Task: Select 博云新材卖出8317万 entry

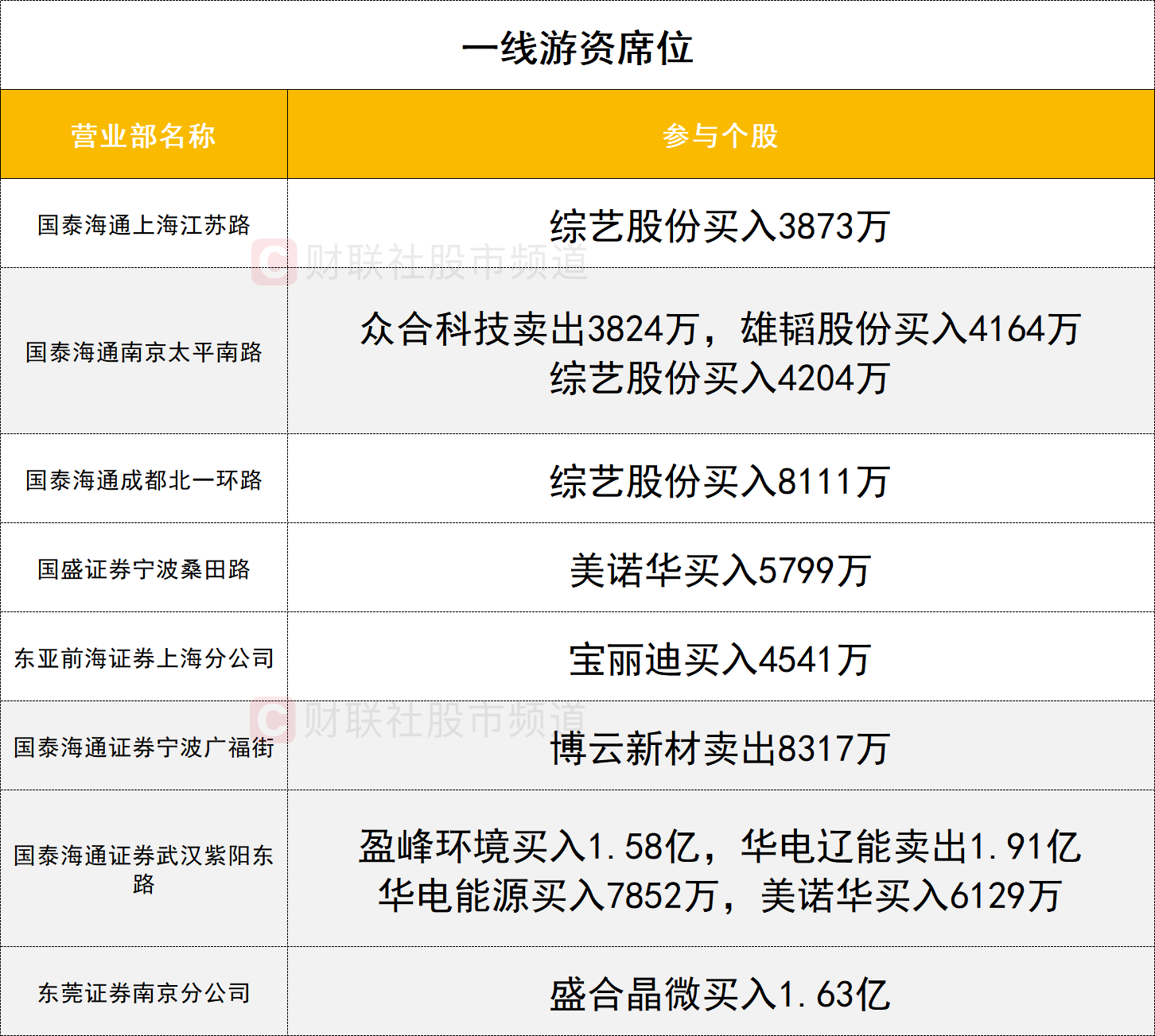Action: 720,749
